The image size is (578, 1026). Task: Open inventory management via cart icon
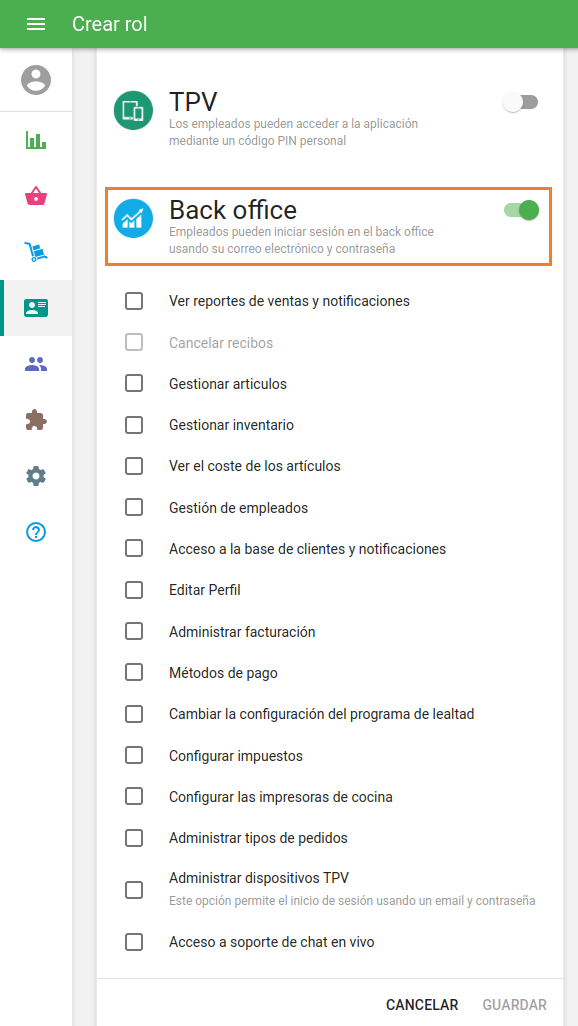[x=36, y=252]
